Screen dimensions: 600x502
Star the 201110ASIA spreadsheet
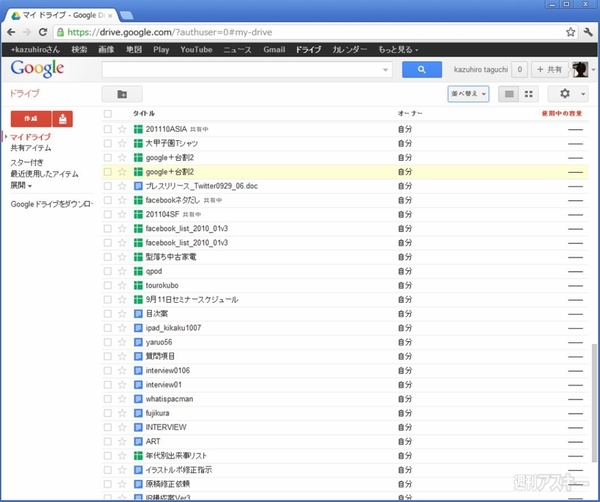tap(122, 129)
